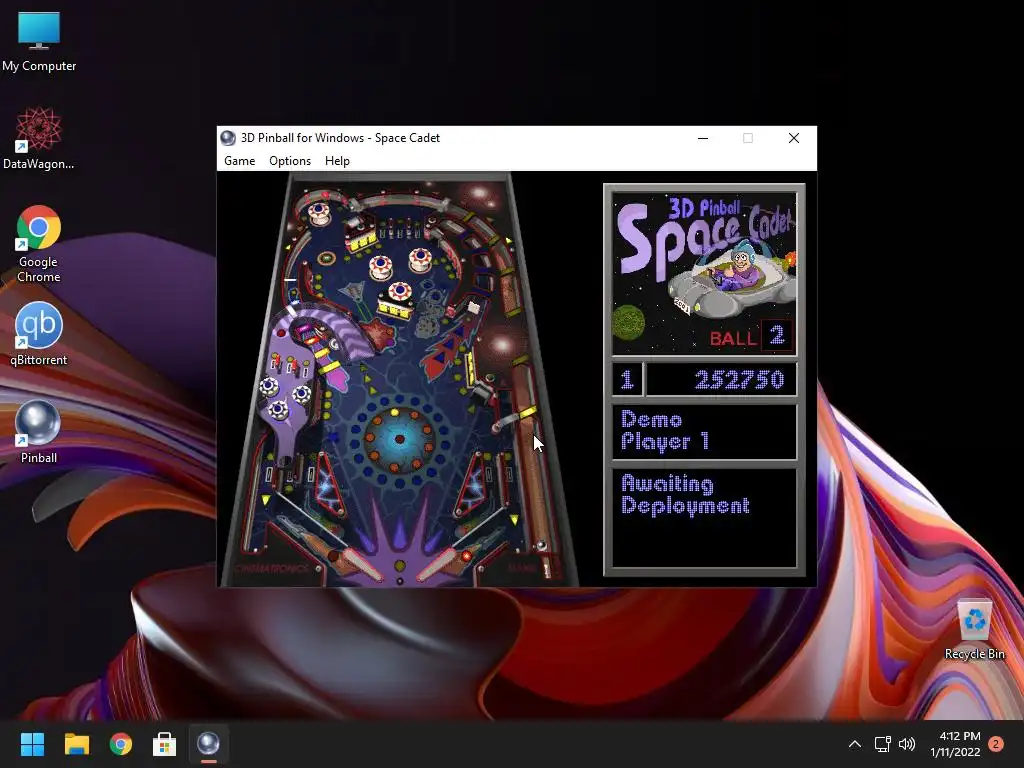This screenshot has height=768, width=1024.
Task: Select the Pinball desktop shortcut
Action: click(x=39, y=432)
